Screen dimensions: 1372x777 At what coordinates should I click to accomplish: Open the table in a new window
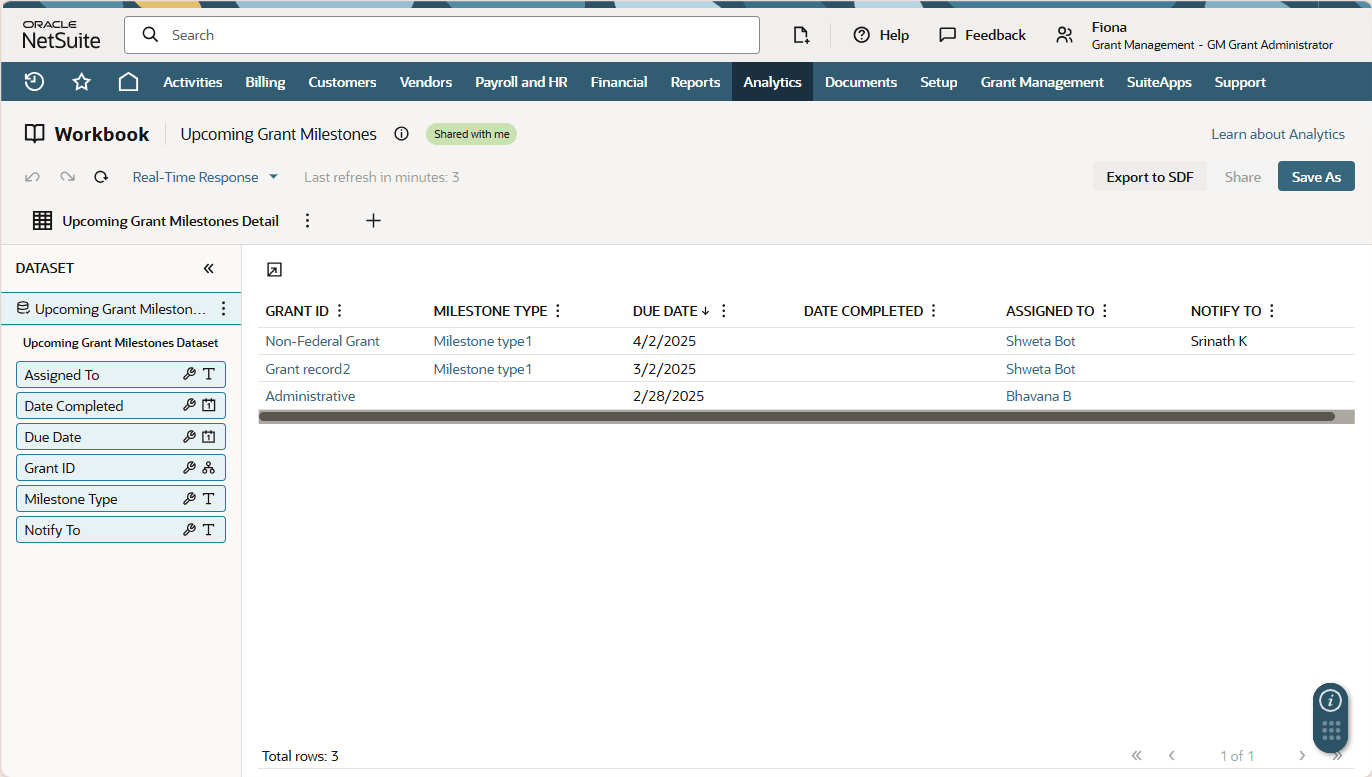pos(274,269)
